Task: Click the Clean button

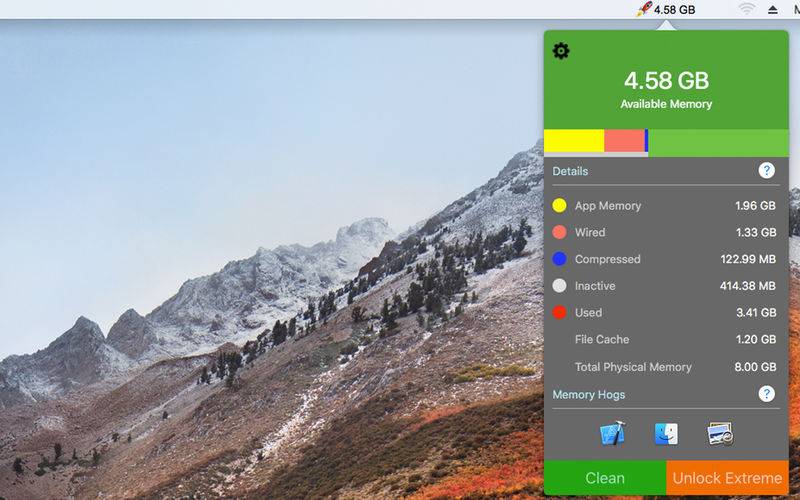Action: tap(605, 478)
